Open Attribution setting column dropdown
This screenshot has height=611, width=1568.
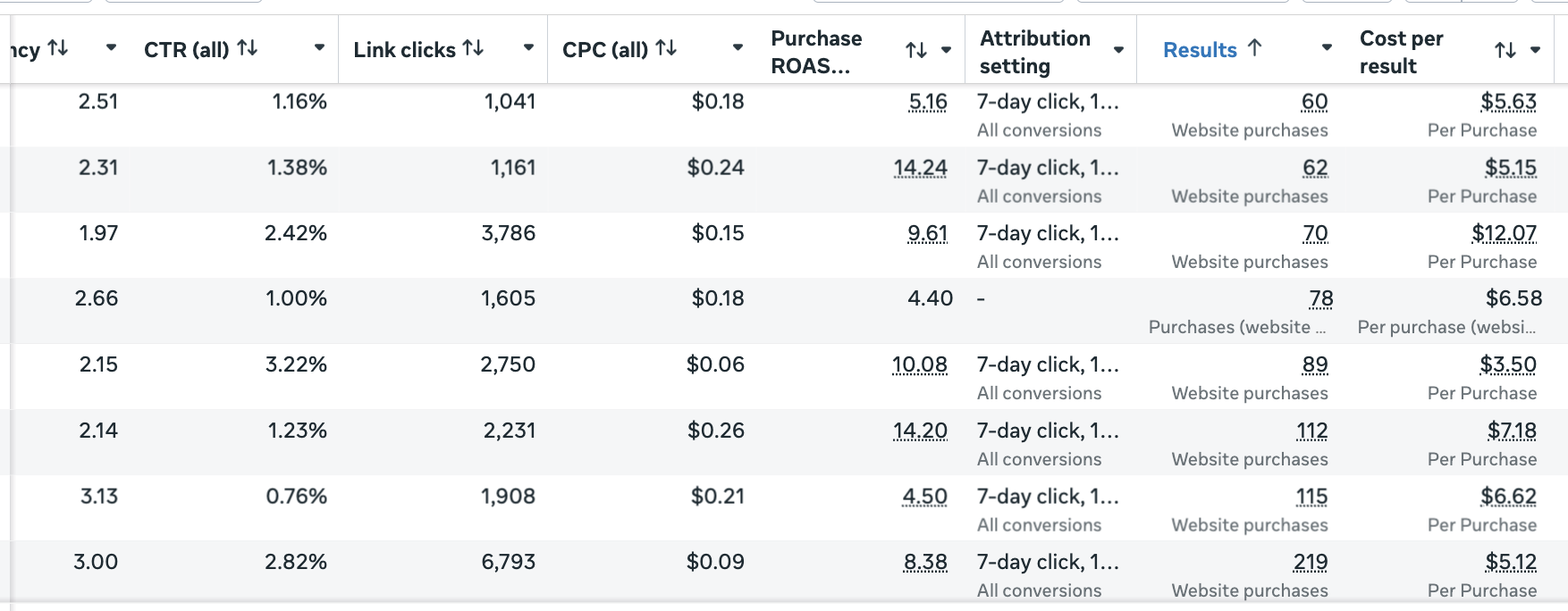tap(1118, 51)
